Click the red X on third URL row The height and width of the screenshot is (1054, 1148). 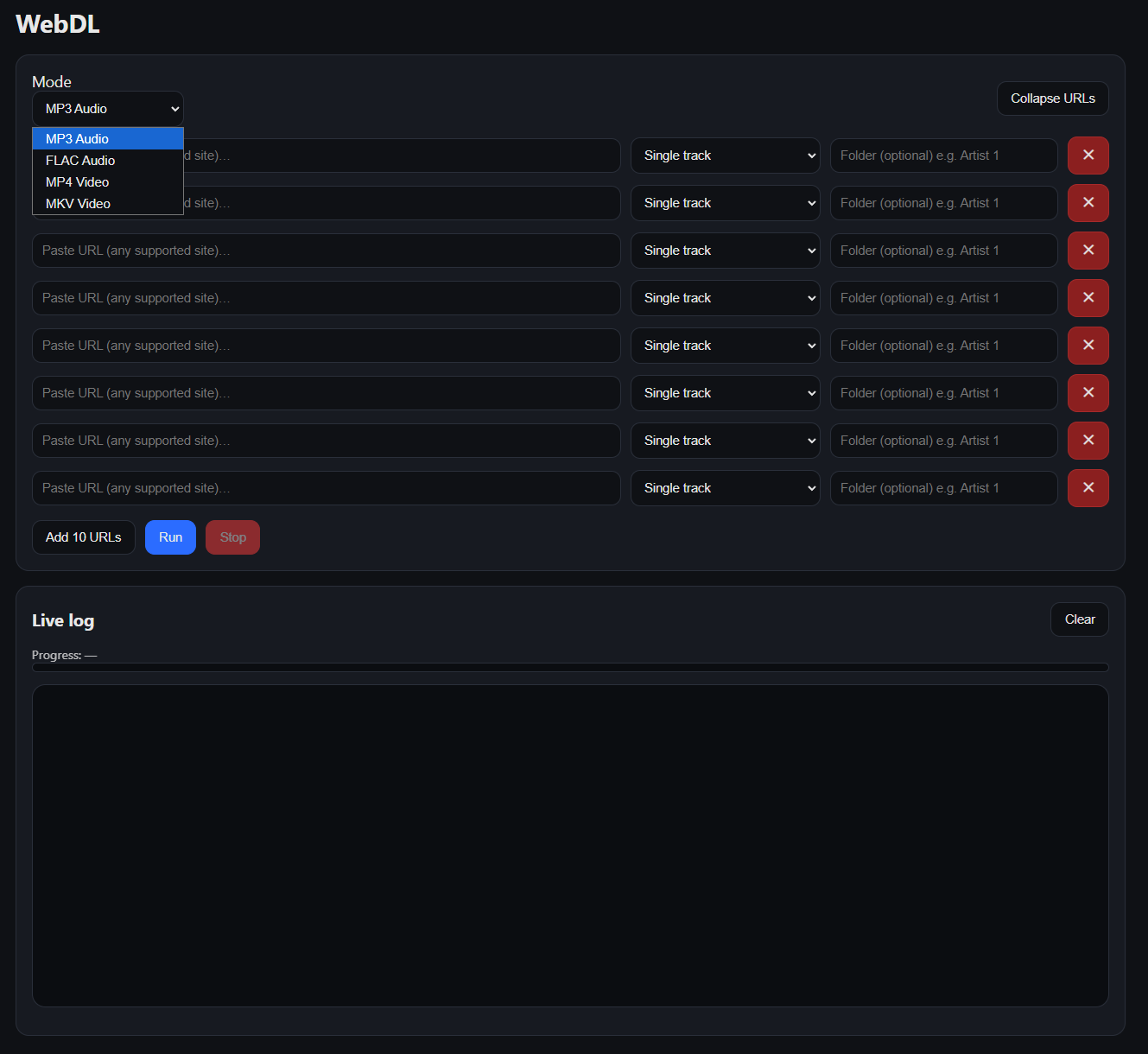click(1088, 251)
